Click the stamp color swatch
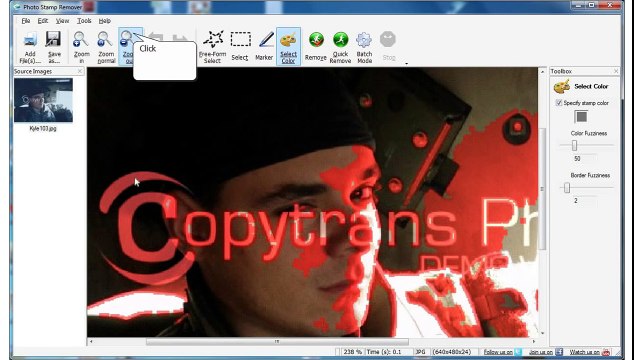Screen dimensions: 634x360 tap(581, 117)
